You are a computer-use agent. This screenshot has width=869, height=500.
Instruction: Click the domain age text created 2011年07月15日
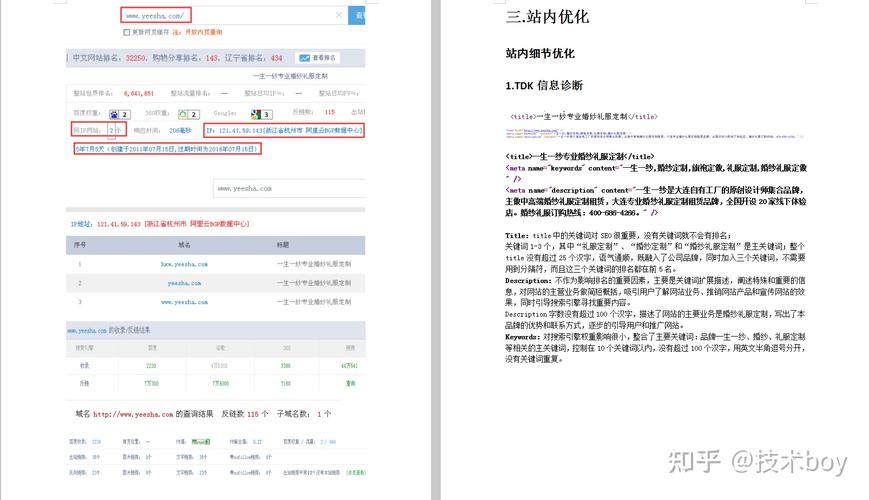click(x=167, y=149)
